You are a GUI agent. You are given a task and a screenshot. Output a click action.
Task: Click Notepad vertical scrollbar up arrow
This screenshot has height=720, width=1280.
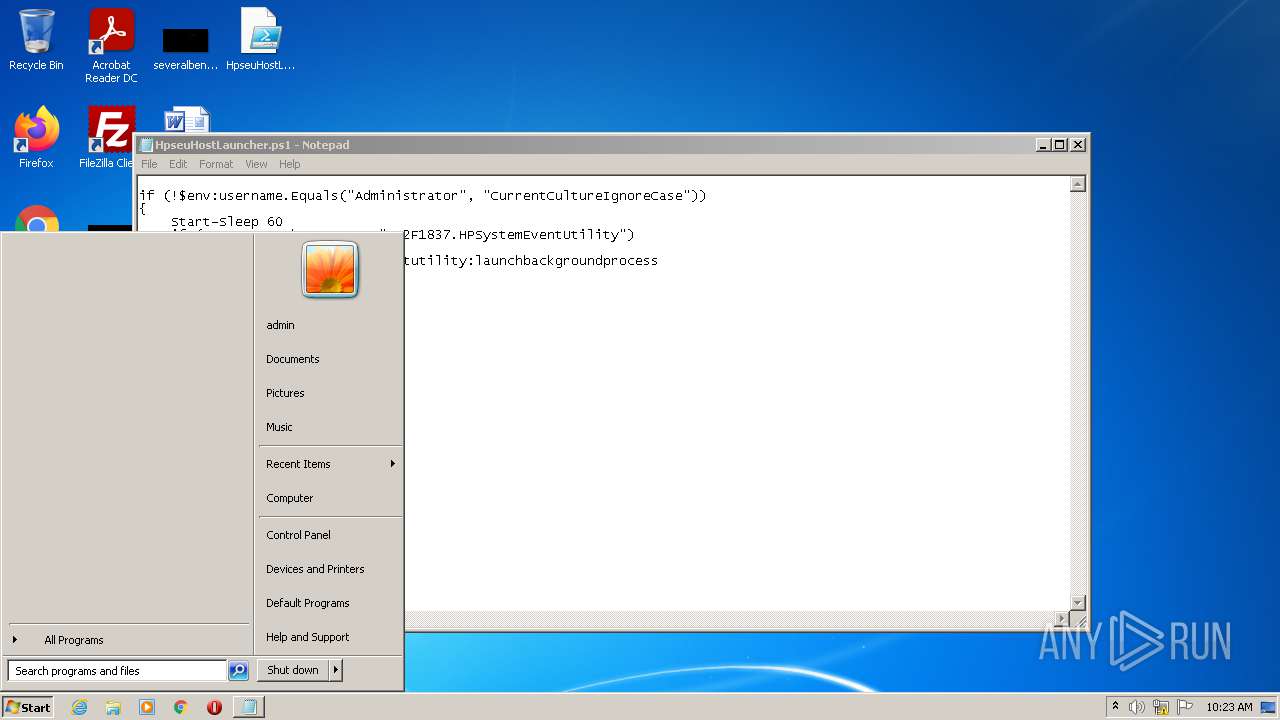point(1077,184)
